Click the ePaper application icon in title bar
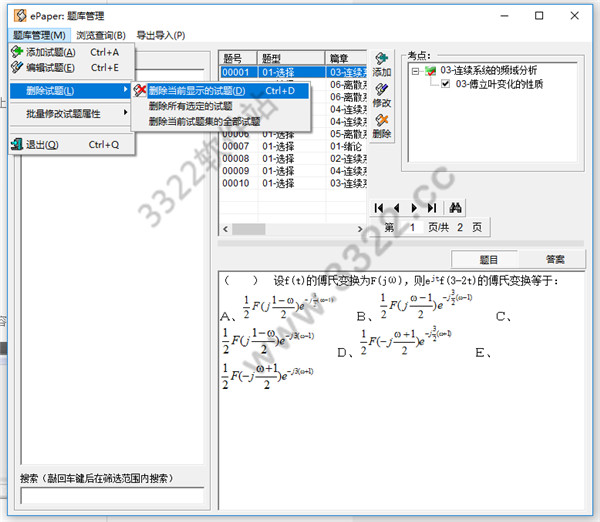The image size is (600, 522). coord(20,15)
